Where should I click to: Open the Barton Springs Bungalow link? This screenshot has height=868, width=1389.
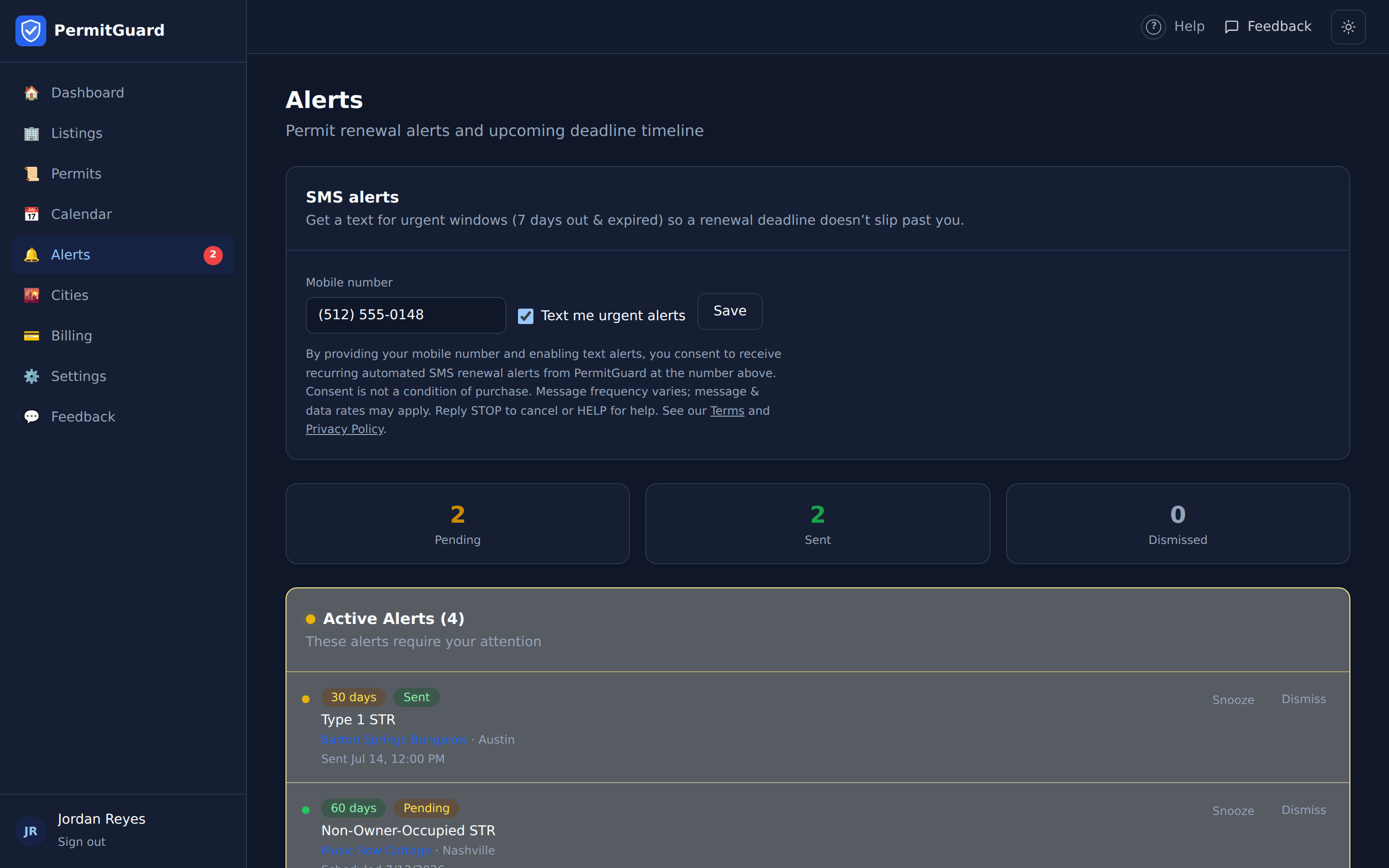pos(394,740)
